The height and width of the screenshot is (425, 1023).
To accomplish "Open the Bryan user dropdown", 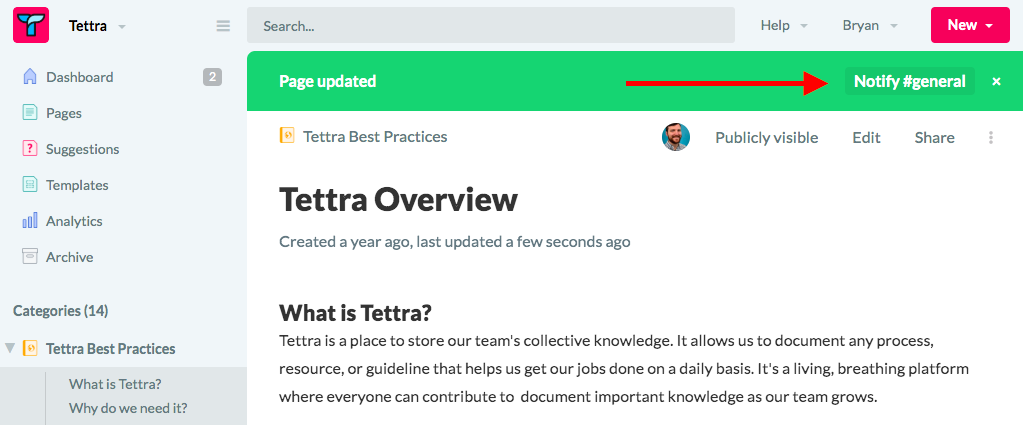I will point(870,25).
